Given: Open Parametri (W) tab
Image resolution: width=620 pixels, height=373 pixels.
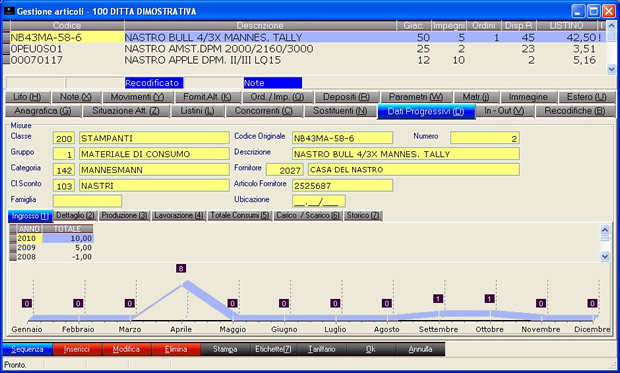Looking at the screenshot, I should click(416, 97).
